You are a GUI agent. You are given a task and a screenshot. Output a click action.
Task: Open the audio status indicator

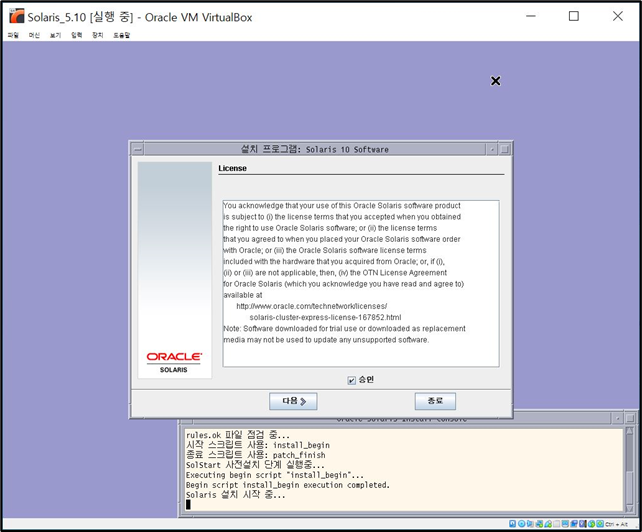[530, 524]
